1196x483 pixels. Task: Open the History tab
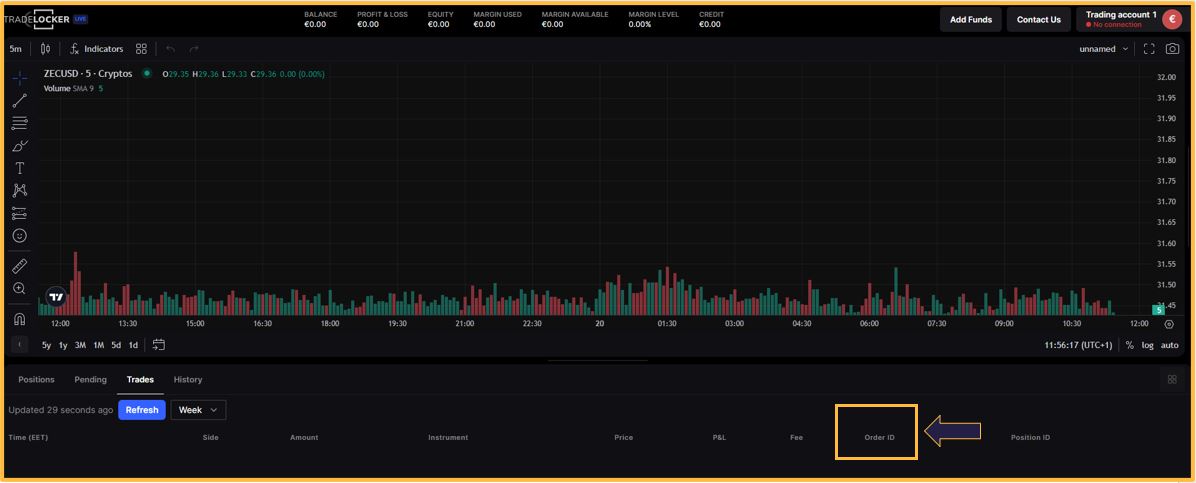pos(188,379)
